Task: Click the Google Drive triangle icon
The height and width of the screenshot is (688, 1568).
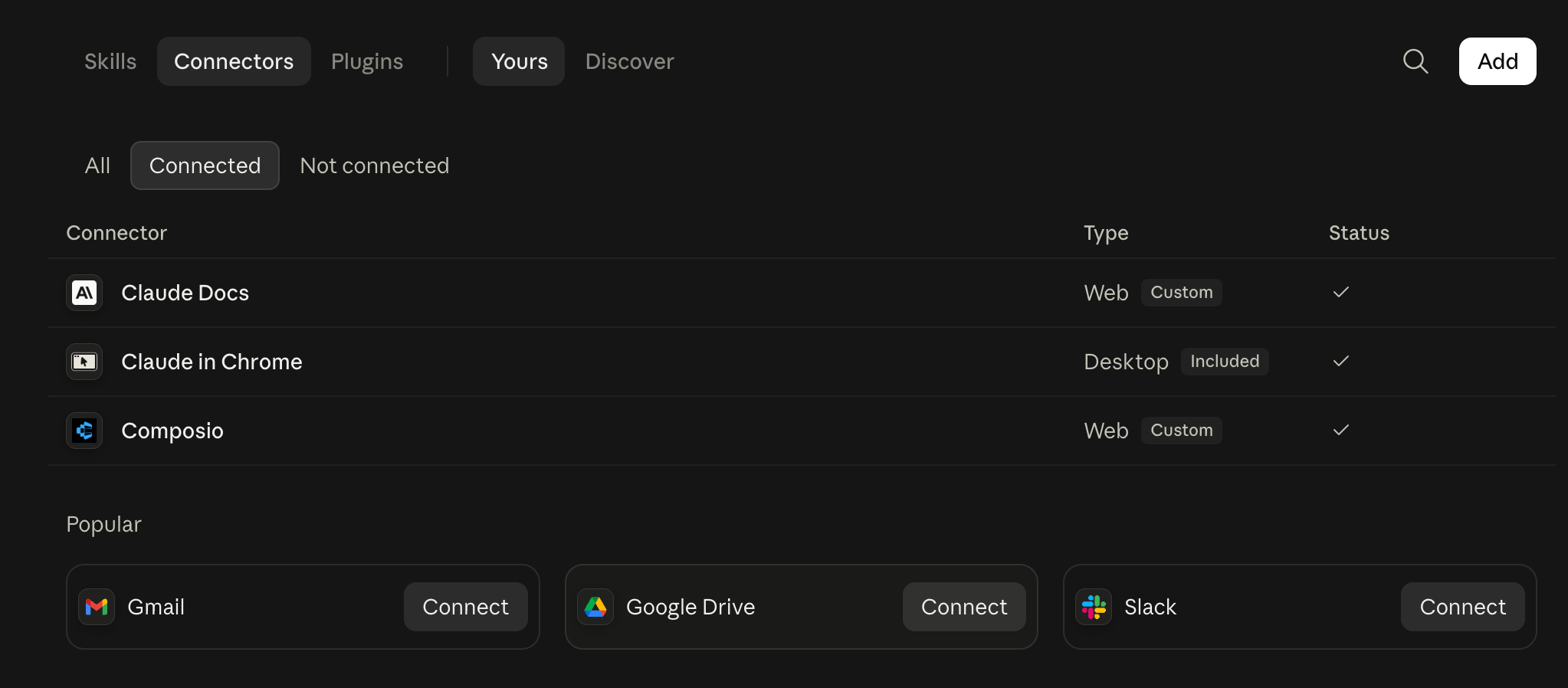Action: (595, 607)
